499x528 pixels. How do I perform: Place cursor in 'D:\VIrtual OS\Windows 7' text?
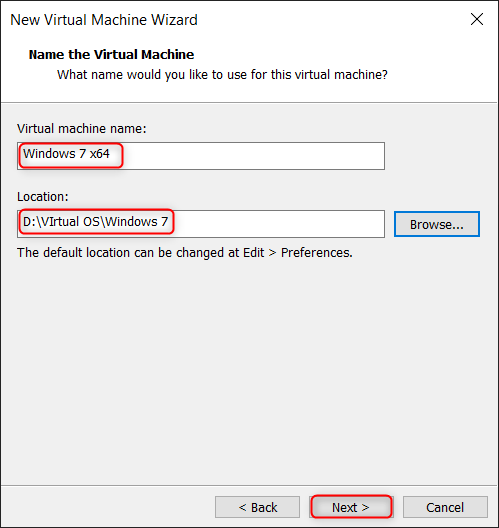tap(95, 222)
